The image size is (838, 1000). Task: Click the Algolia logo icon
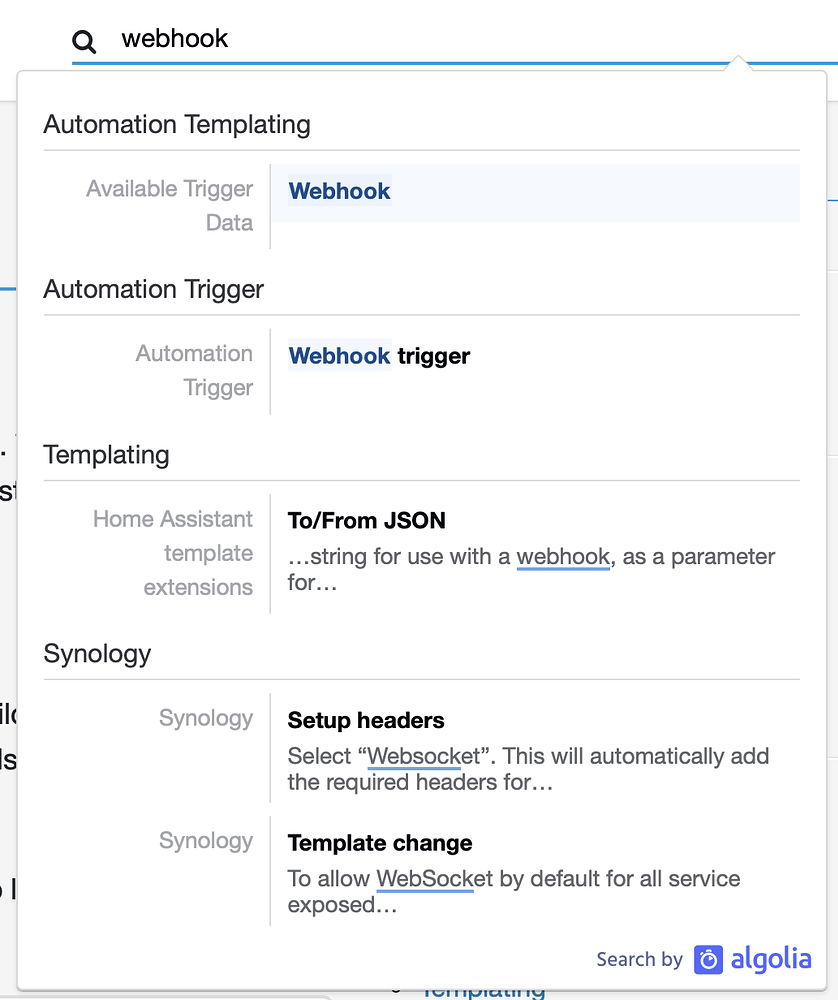point(707,960)
